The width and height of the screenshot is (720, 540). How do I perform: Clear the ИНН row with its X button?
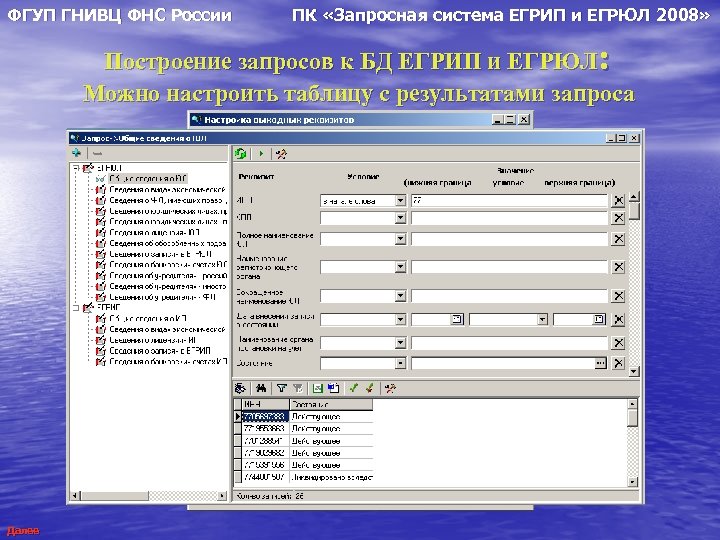pos(619,200)
